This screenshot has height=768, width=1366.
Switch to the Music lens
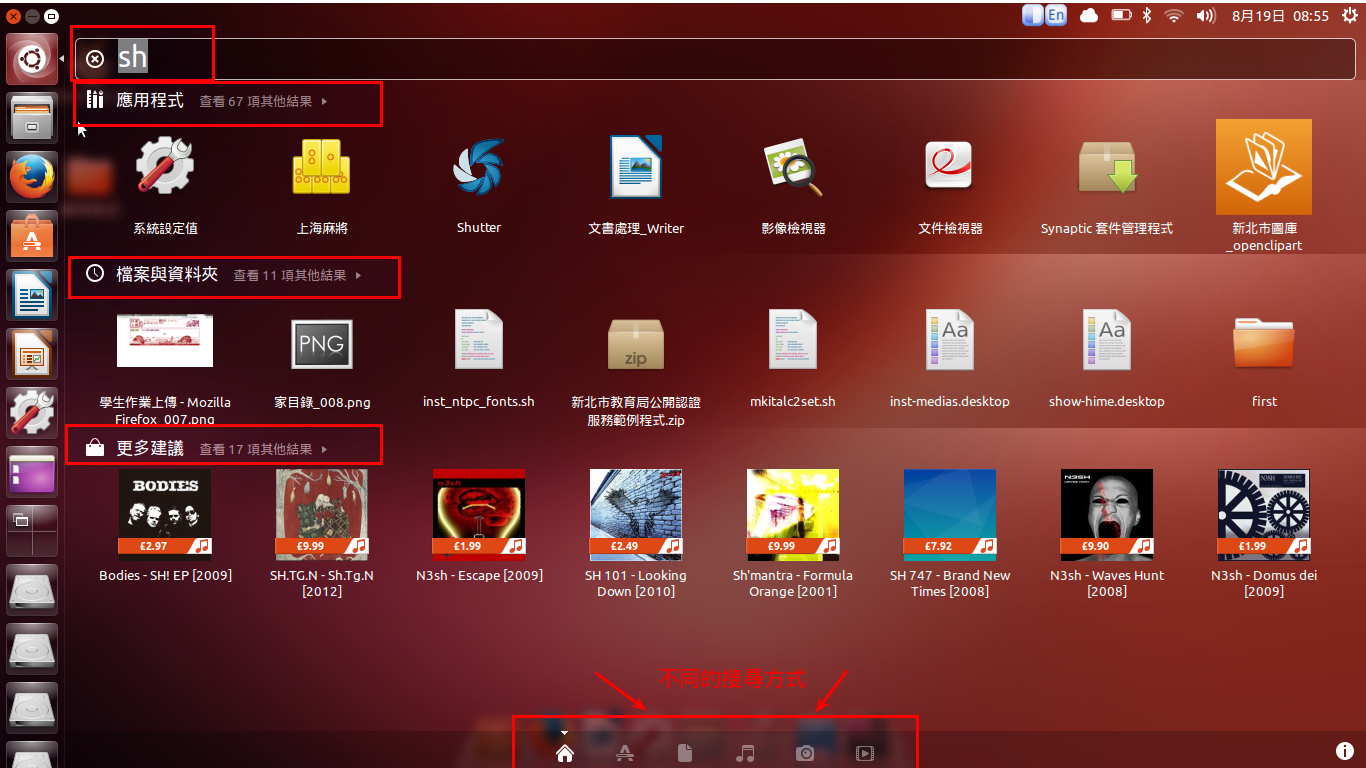point(745,754)
